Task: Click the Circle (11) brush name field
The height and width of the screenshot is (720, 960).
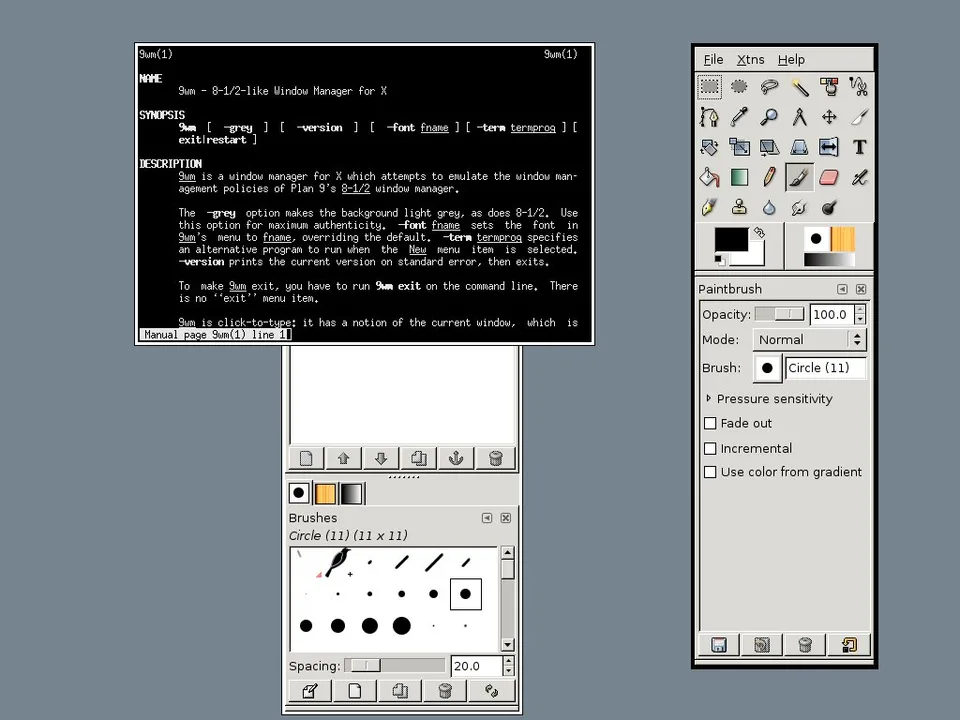Action: tap(825, 368)
